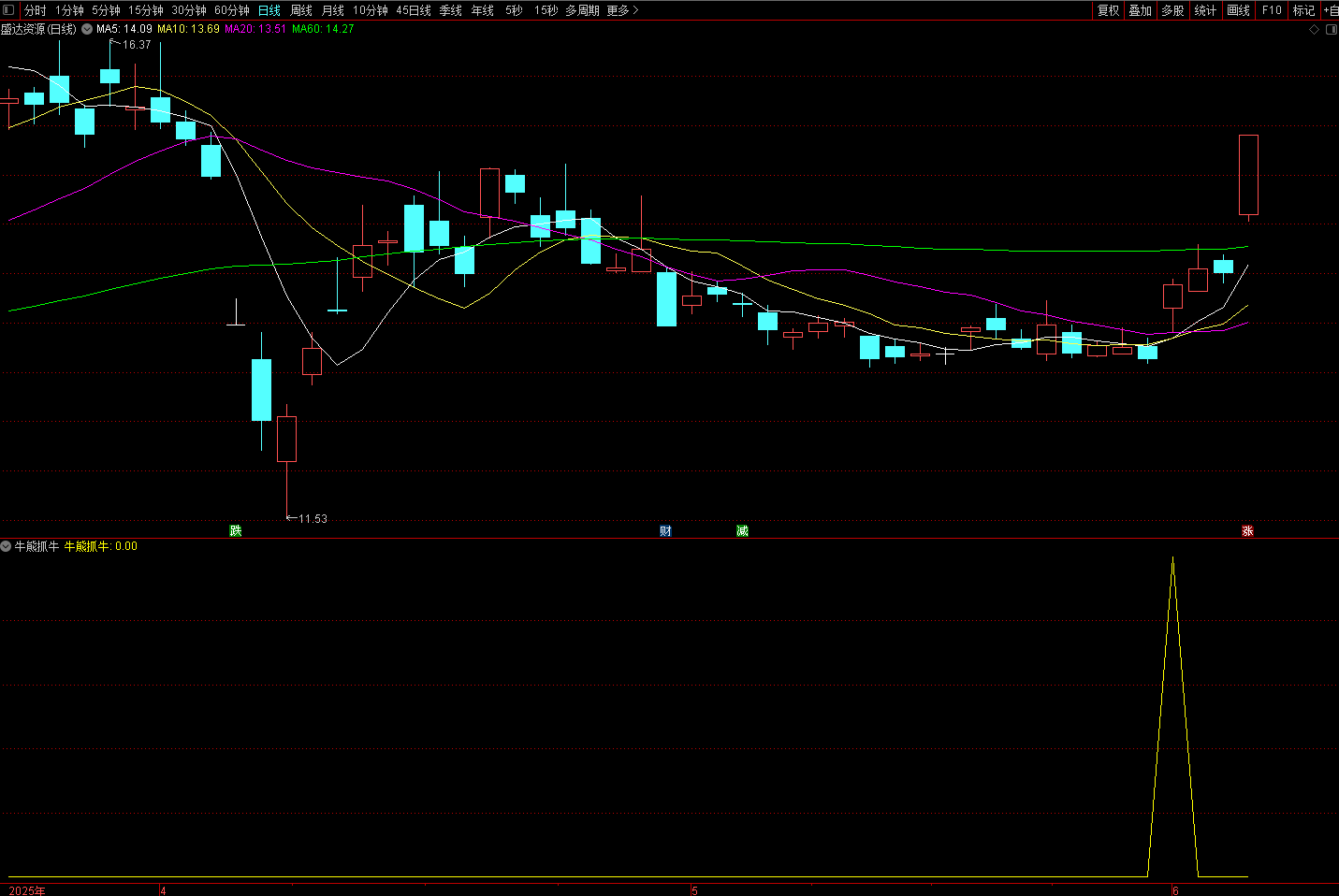Screen dimensions: 1339x896
Task: Click the magenta MA20: 13.51 label
Action: click(x=255, y=29)
